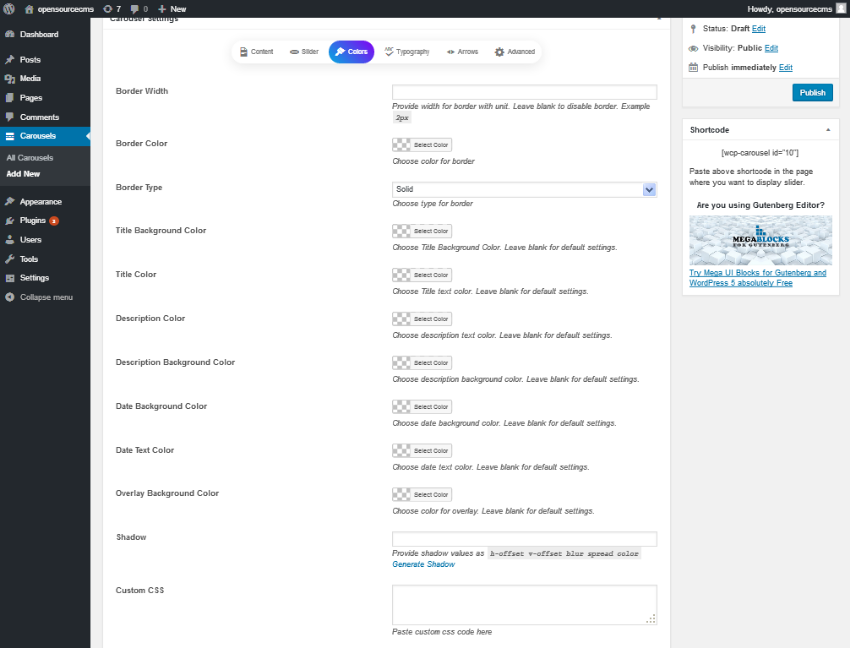
Task: Click the Pages icon in sidebar
Action: [x=10, y=98]
